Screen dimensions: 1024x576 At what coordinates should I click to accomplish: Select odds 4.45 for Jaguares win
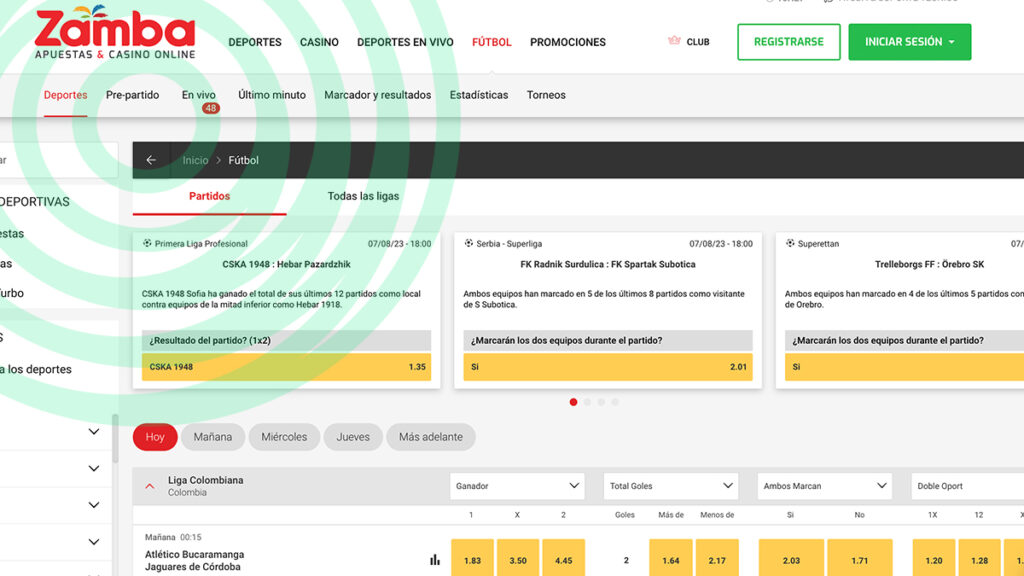[x=564, y=560]
